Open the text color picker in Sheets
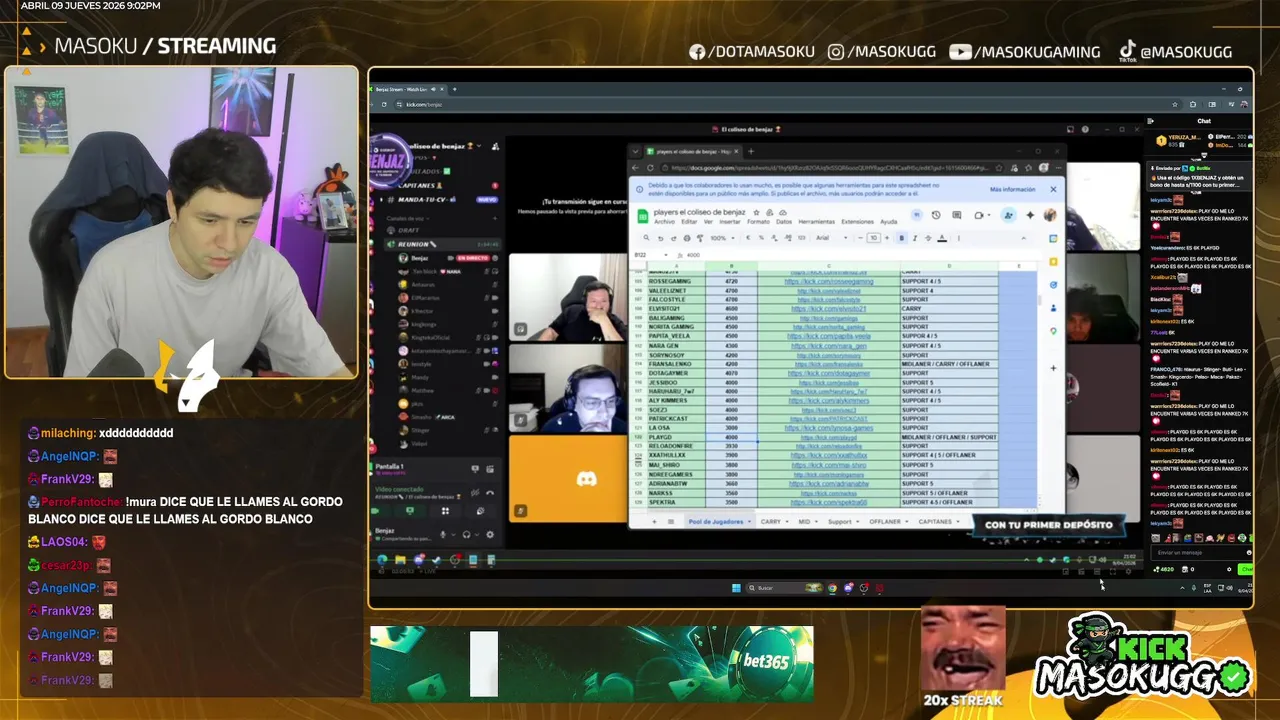 pyautogui.click(x=942, y=238)
